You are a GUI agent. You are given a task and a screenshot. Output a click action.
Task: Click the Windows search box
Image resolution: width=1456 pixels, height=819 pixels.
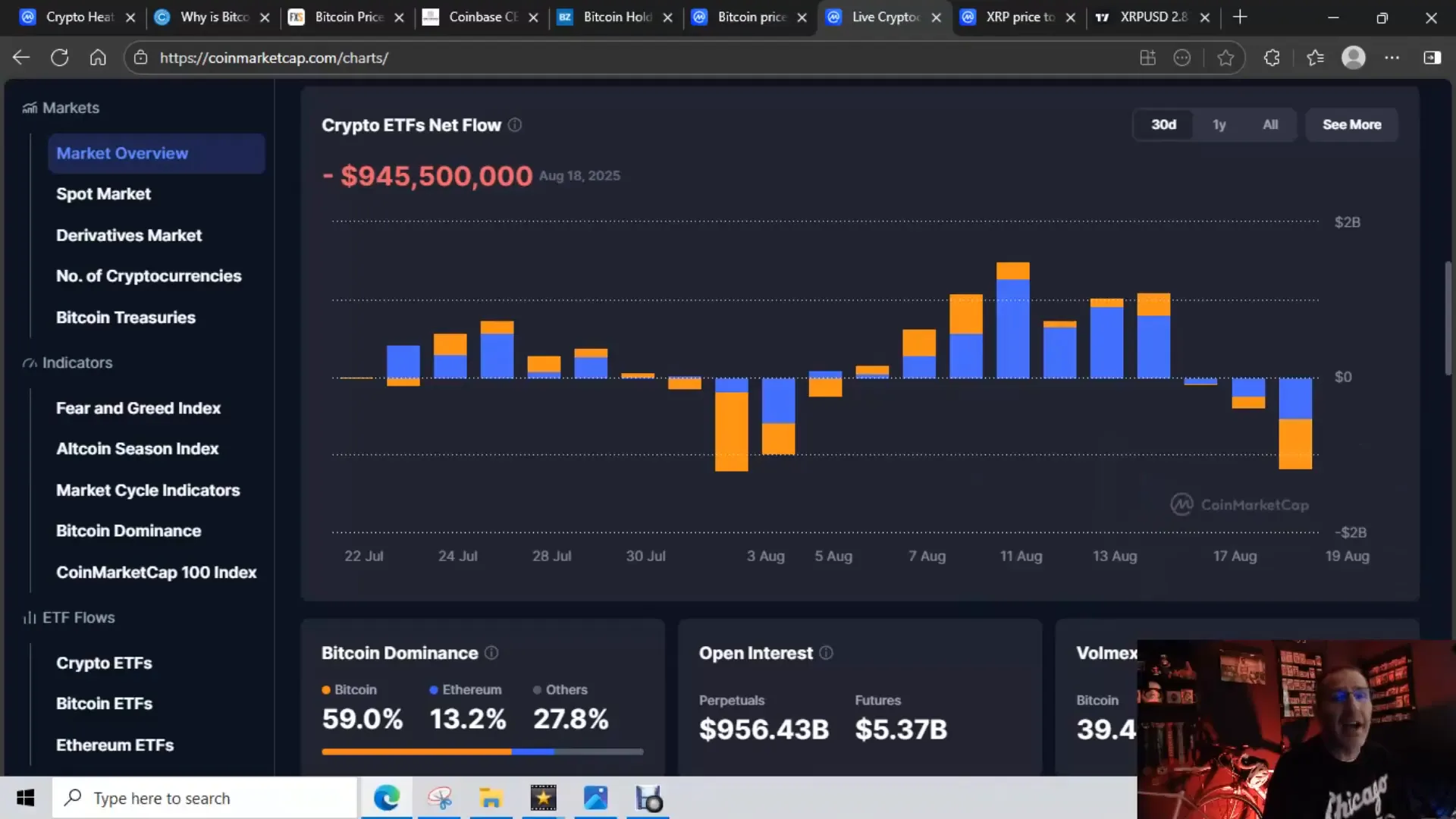point(205,798)
